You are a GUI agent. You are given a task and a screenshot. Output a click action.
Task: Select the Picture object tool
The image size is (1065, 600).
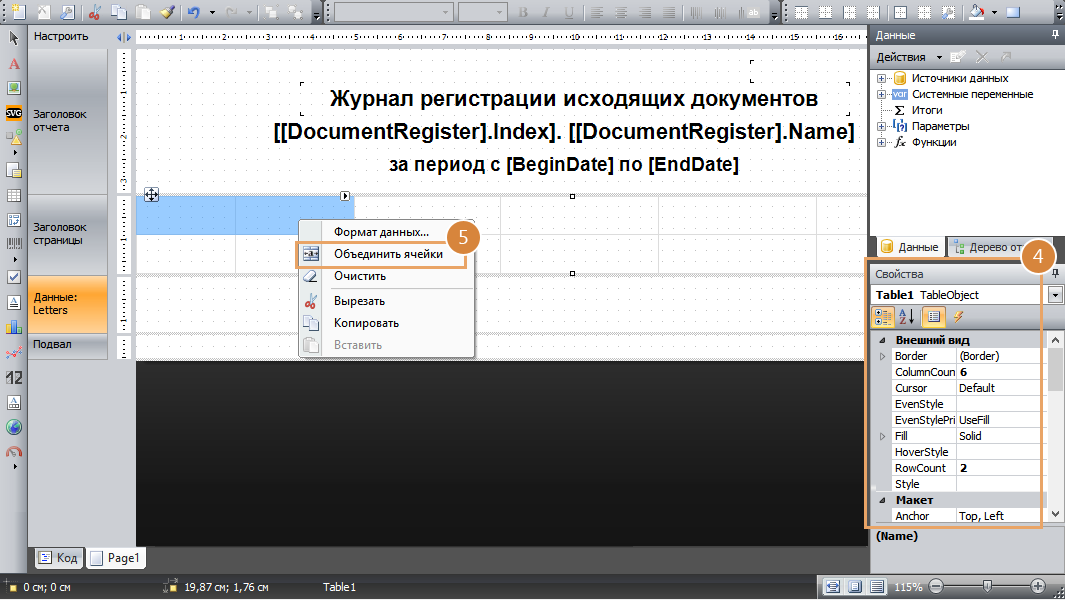point(14,88)
